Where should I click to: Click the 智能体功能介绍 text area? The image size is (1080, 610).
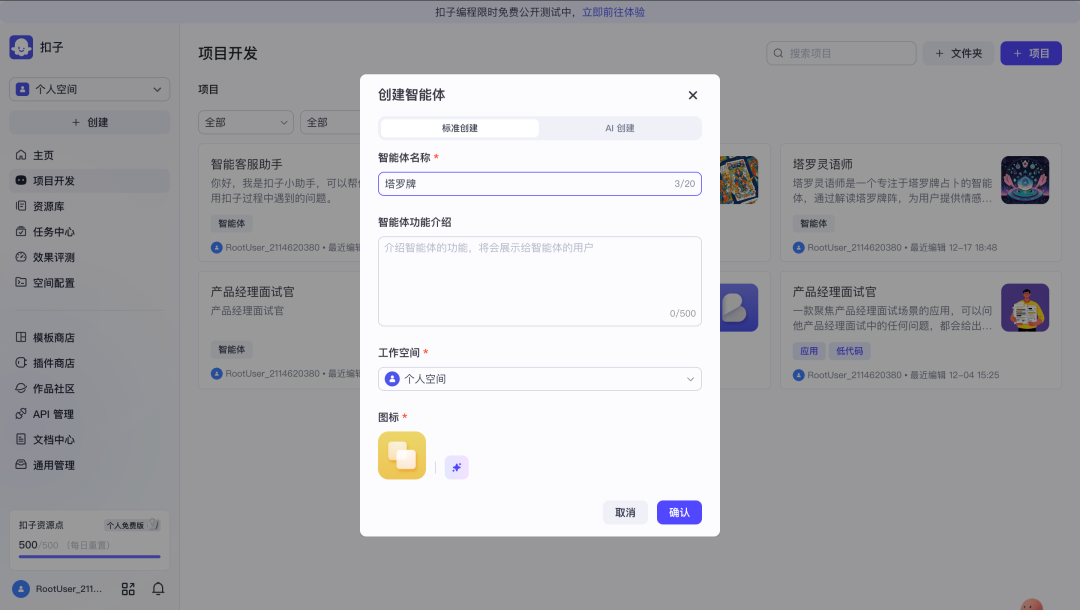click(x=540, y=281)
